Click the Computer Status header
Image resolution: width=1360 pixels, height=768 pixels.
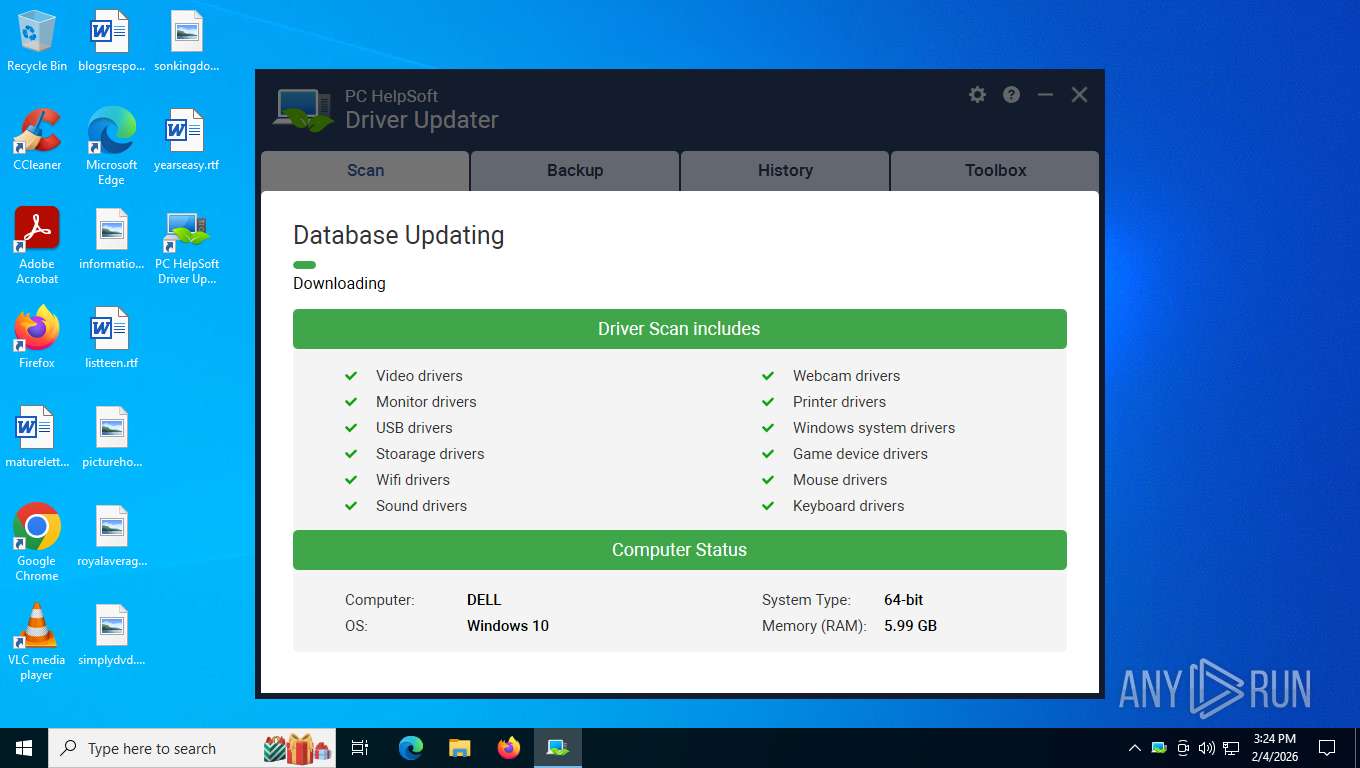(679, 550)
